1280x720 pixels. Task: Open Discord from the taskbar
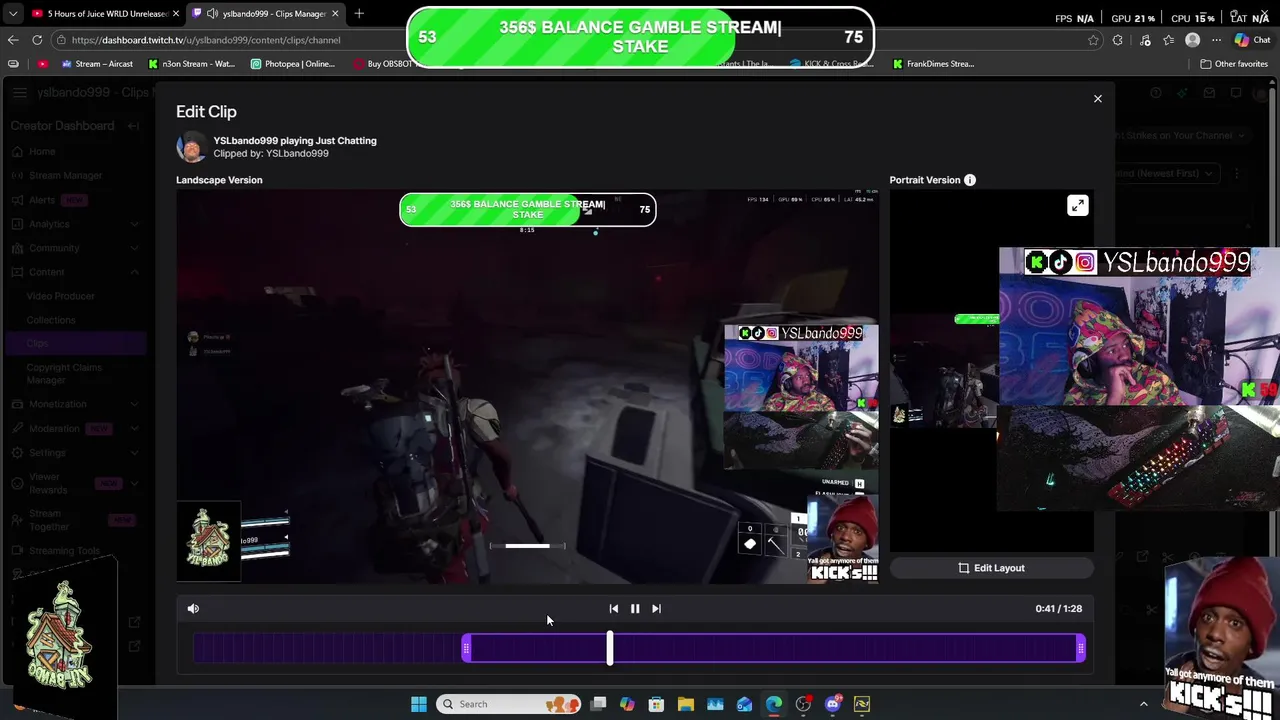(x=832, y=704)
